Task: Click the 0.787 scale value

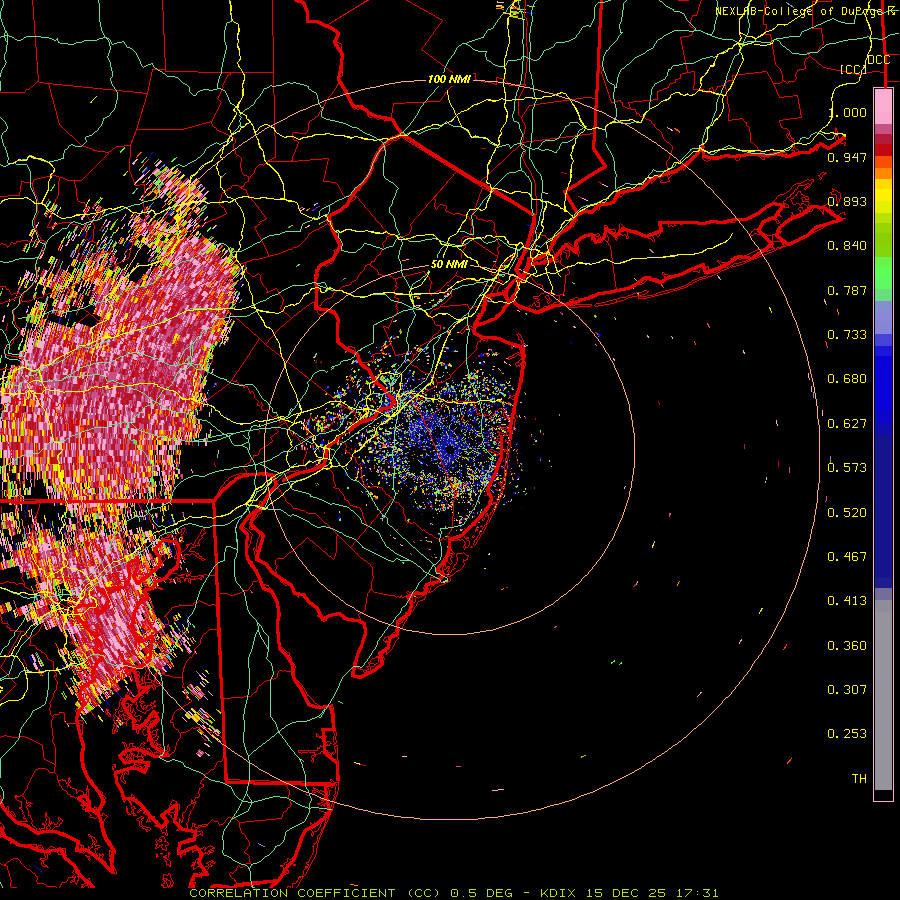Action: (847, 290)
